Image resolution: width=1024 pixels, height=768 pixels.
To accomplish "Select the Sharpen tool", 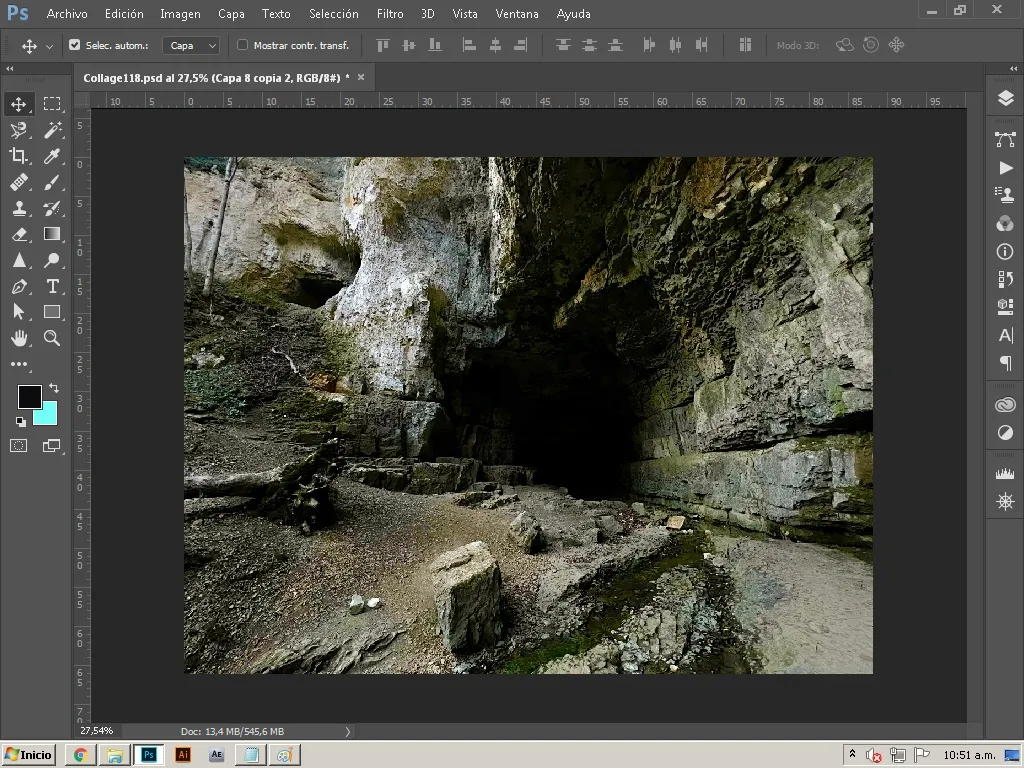I will [18, 261].
